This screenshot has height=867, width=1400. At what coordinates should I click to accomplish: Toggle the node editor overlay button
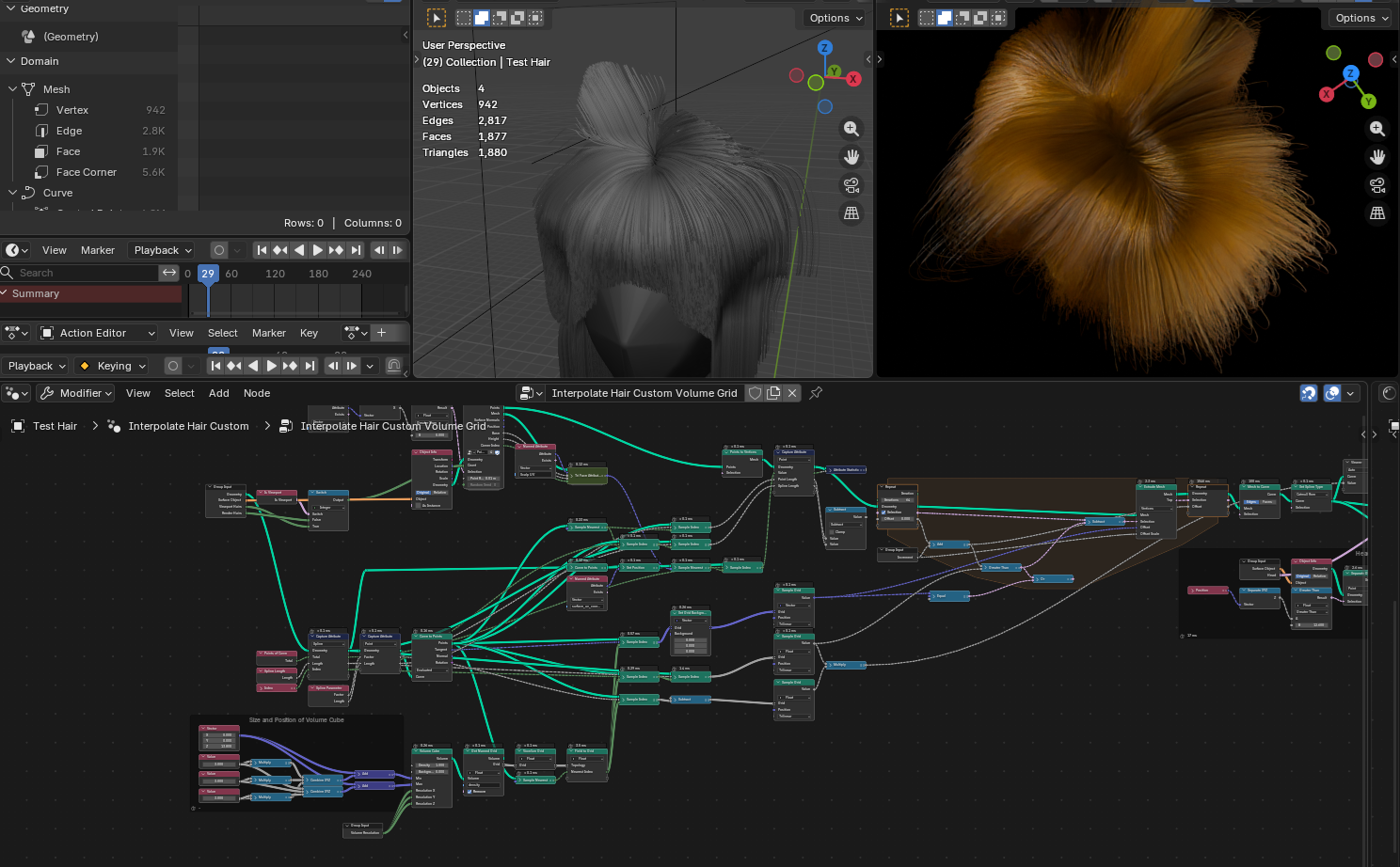tap(1332, 393)
